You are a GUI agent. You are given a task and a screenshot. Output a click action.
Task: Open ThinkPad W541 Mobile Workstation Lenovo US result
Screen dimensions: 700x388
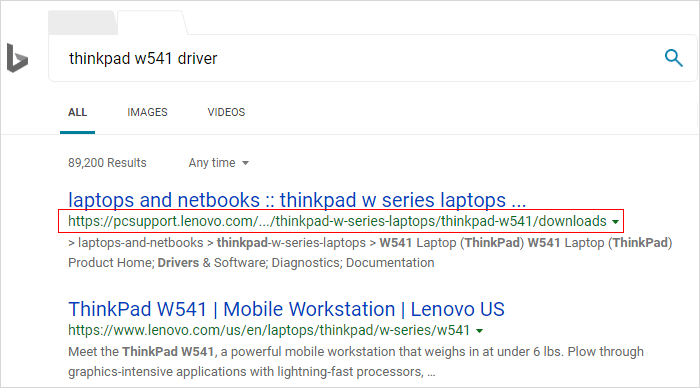tap(286, 309)
